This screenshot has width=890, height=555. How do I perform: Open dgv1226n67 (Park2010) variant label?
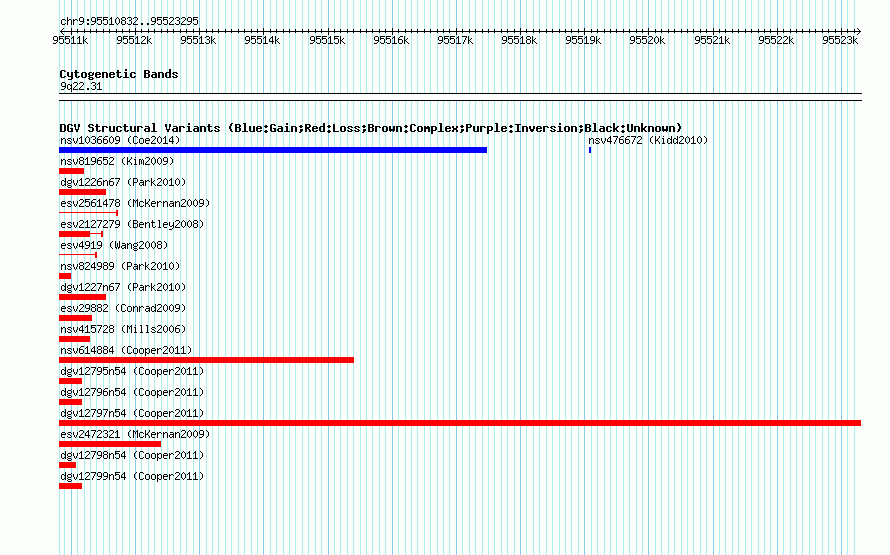pos(123,182)
